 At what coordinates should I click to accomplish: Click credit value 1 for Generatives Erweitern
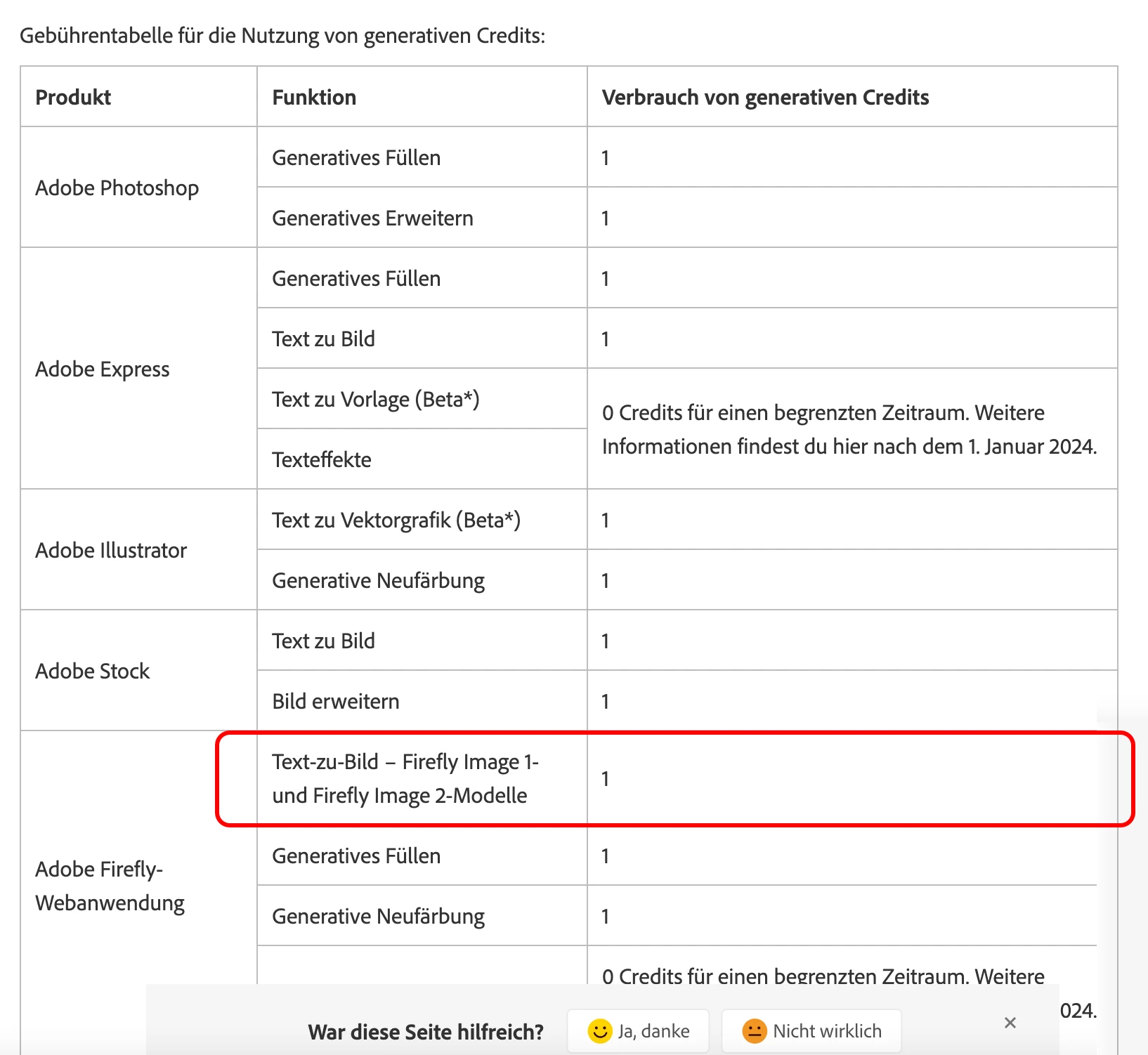[x=605, y=218]
